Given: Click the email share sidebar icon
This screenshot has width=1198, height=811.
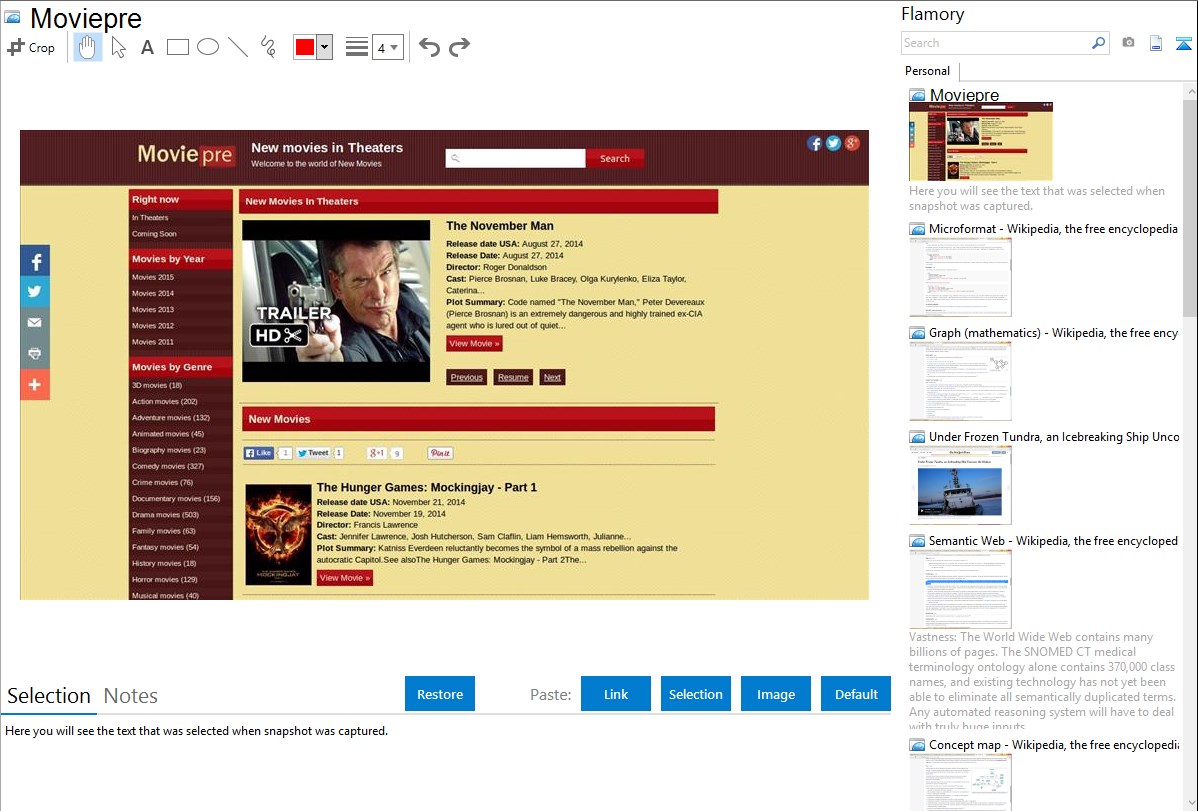Looking at the screenshot, I should [35, 323].
